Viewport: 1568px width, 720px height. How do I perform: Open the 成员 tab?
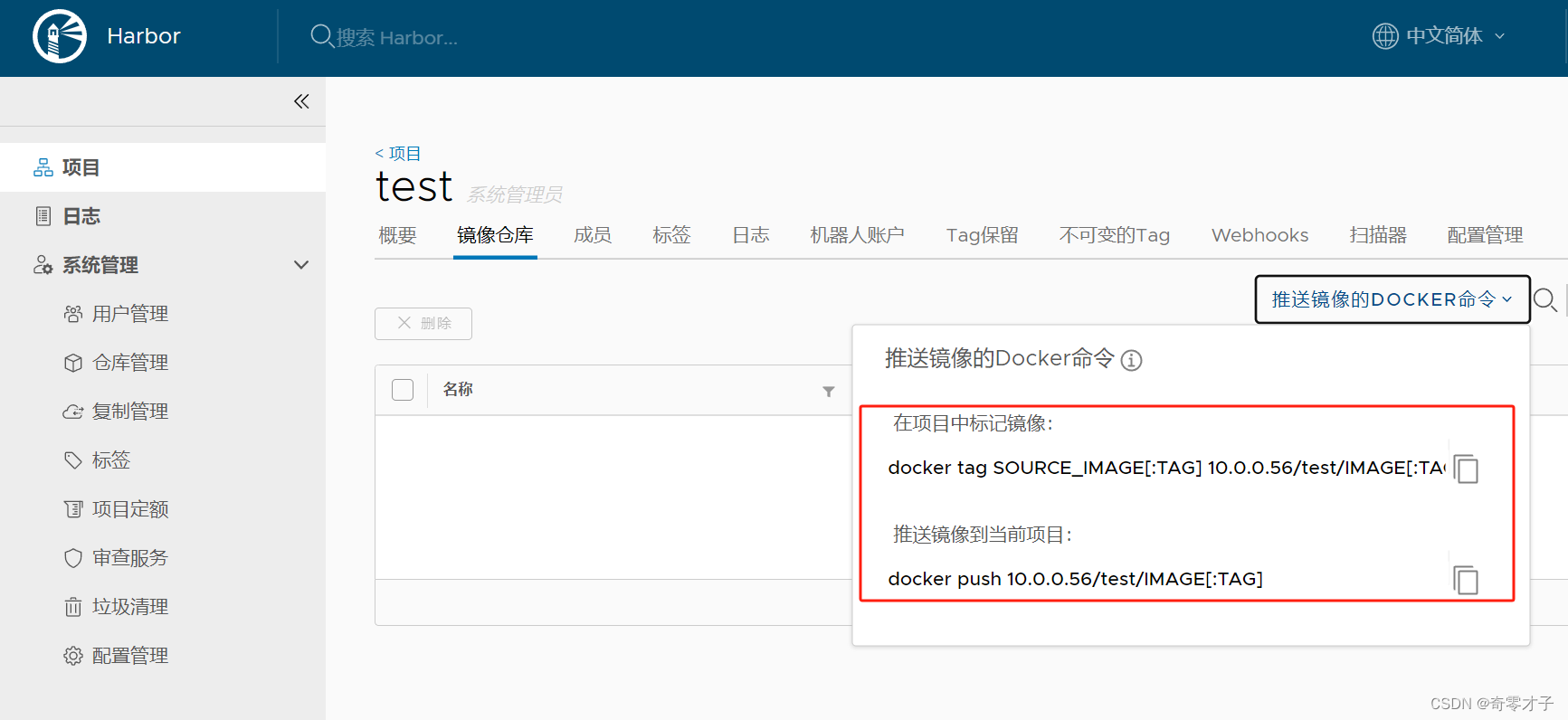tap(593, 235)
